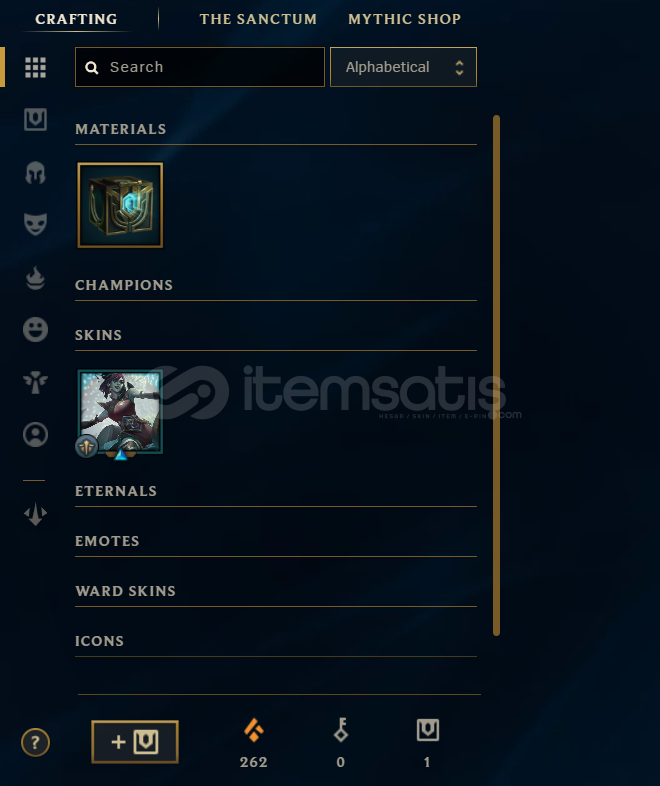Open the help question mark button
The width and height of the screenshot is (660, 786).
tap(35, 742)
